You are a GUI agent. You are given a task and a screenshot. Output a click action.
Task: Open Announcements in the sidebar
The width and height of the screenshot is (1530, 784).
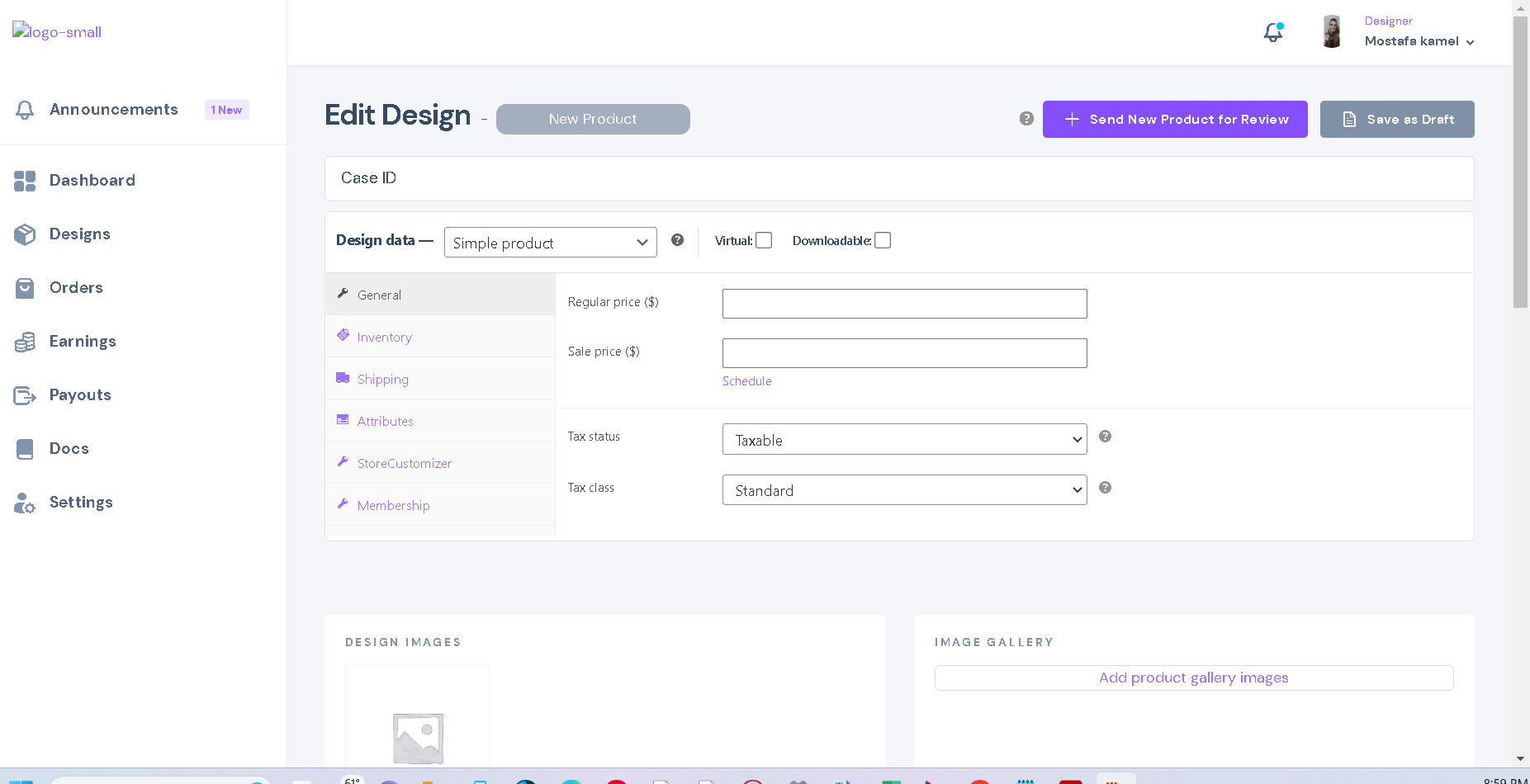click(x=114, y=110)
